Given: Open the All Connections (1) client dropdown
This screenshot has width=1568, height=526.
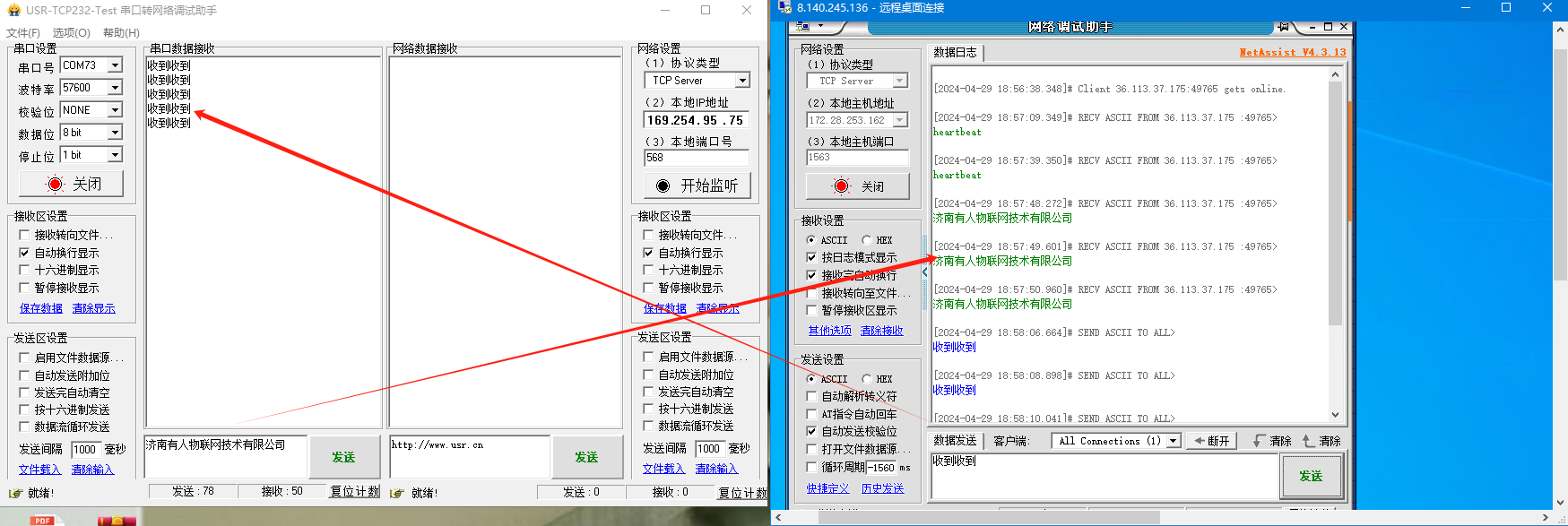Looking at the screenshot, I should tap(1173, 441).
